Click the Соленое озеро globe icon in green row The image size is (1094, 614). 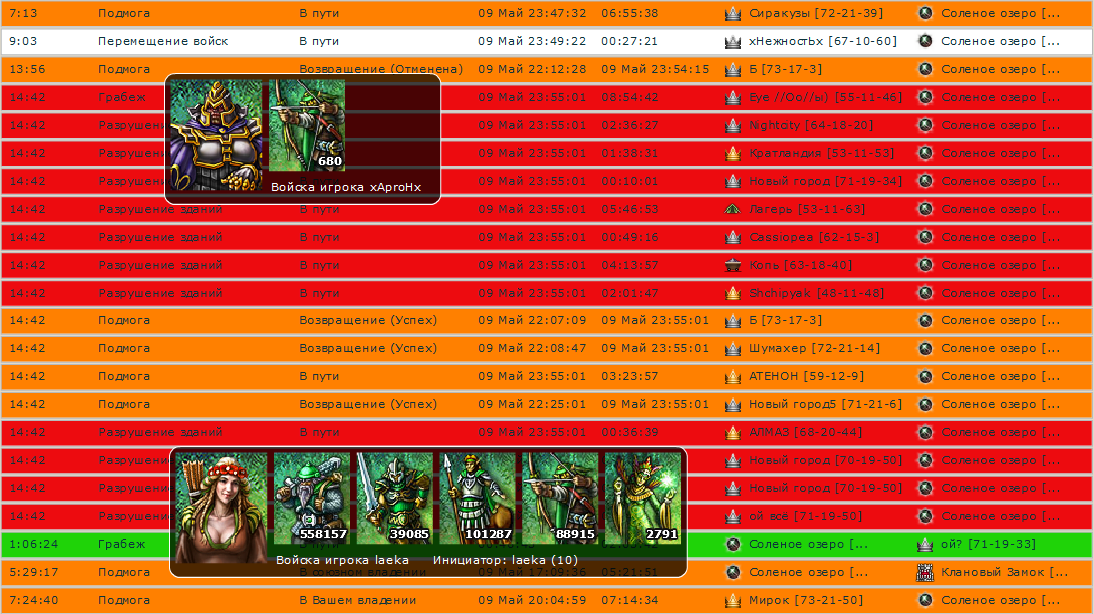tap(733, 544)
